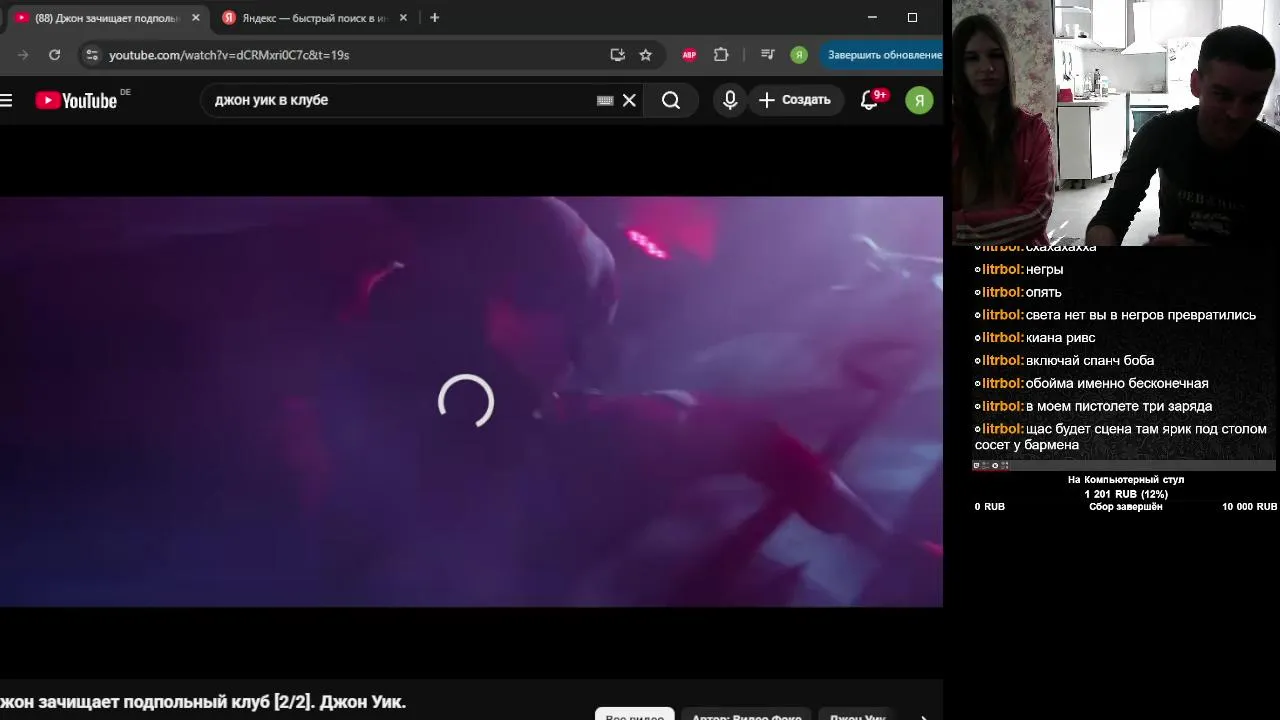This screenshot has width=1280, height=720.
Task: Reload the page in browser
Action: [x=55, y=55]
